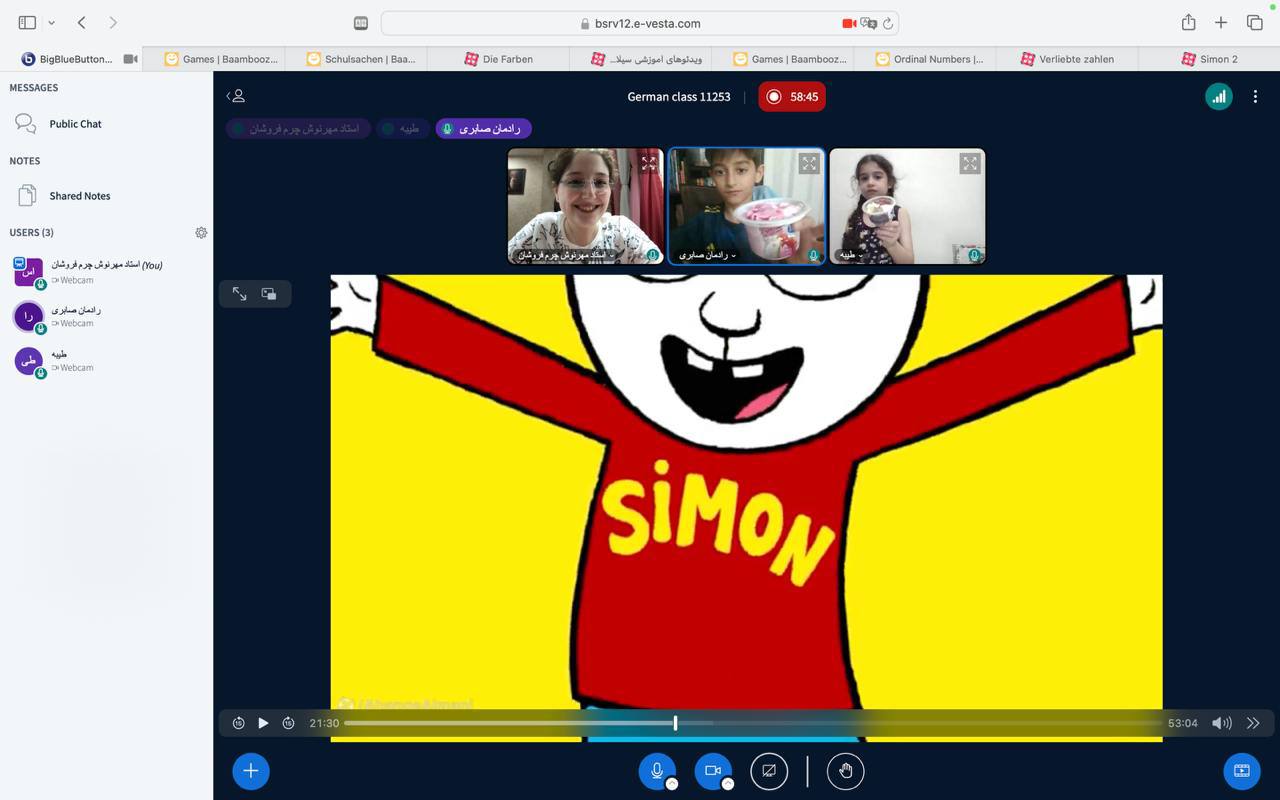Image resolution: width=1280 pixels, height=800 pixels.
Task: Expand more video controls with double chevron
Action: (x=1253, y=723)
